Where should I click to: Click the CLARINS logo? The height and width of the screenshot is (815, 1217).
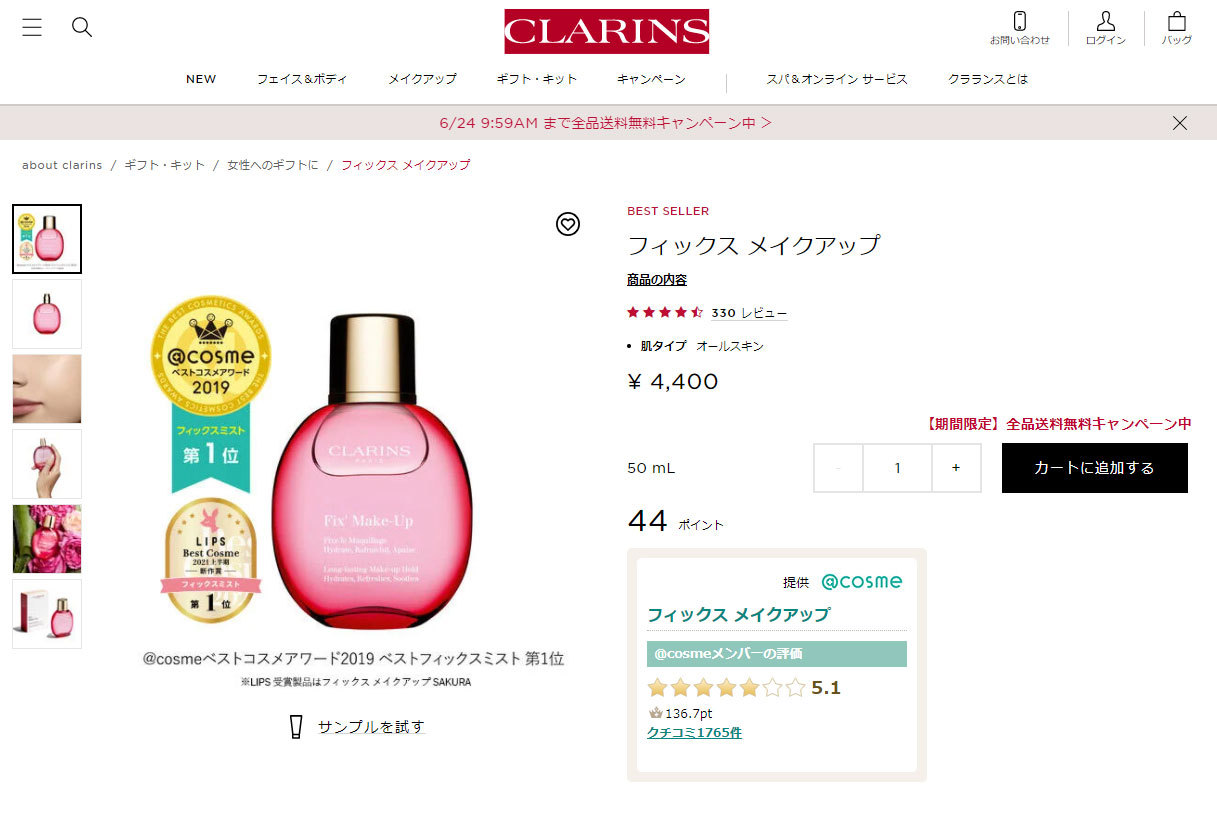click(607, 31)
